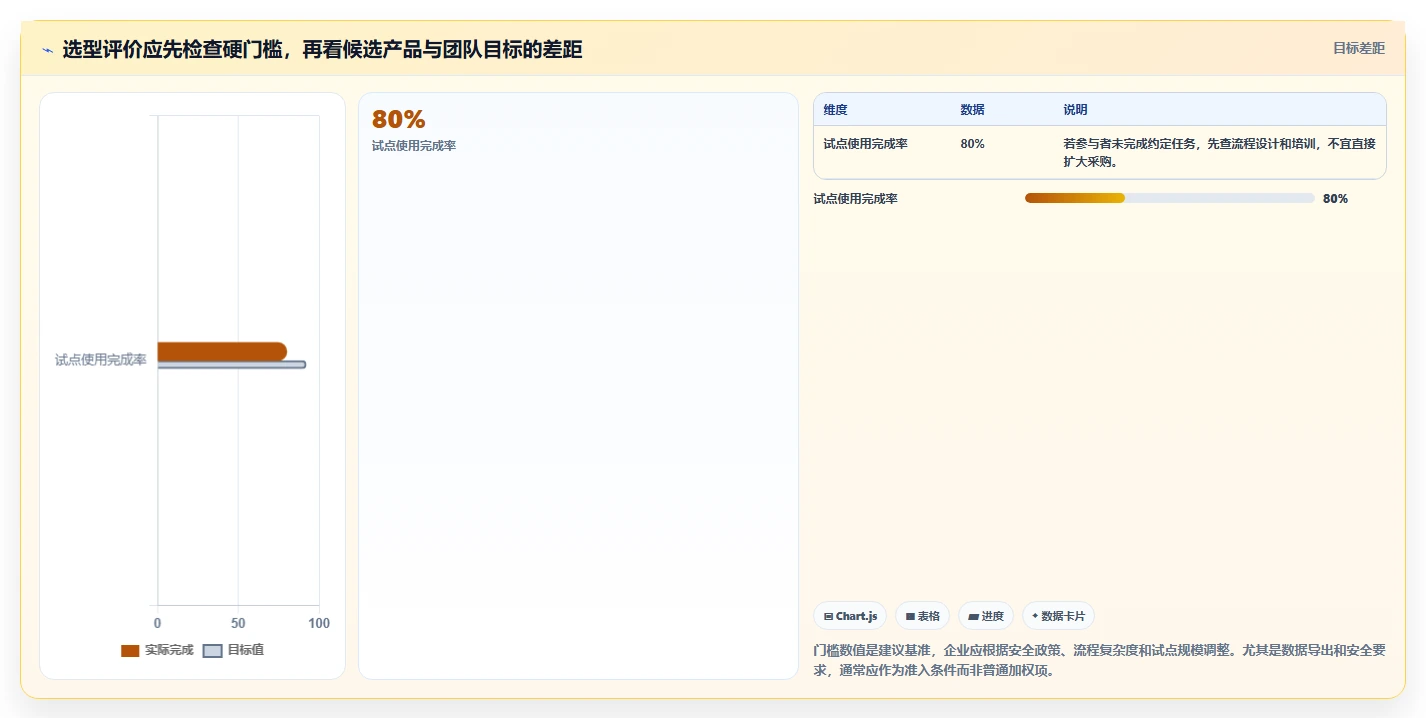Click the gray 目标值 bar in chart
1426x718 pixels.
pos(231,365)
